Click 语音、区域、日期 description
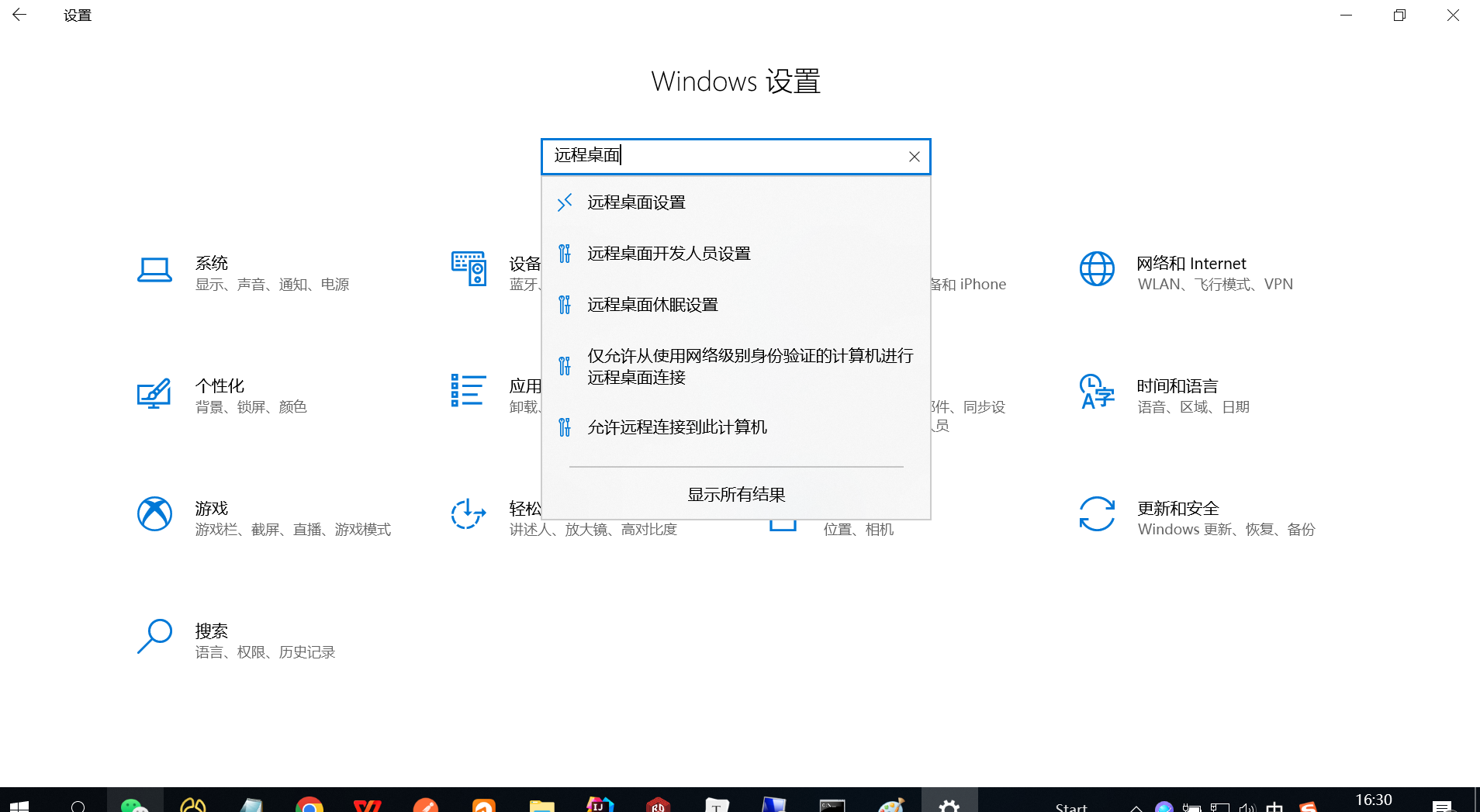This screenshot has width=1480, height=812. pyautogui.click(x=1194, y=407)
